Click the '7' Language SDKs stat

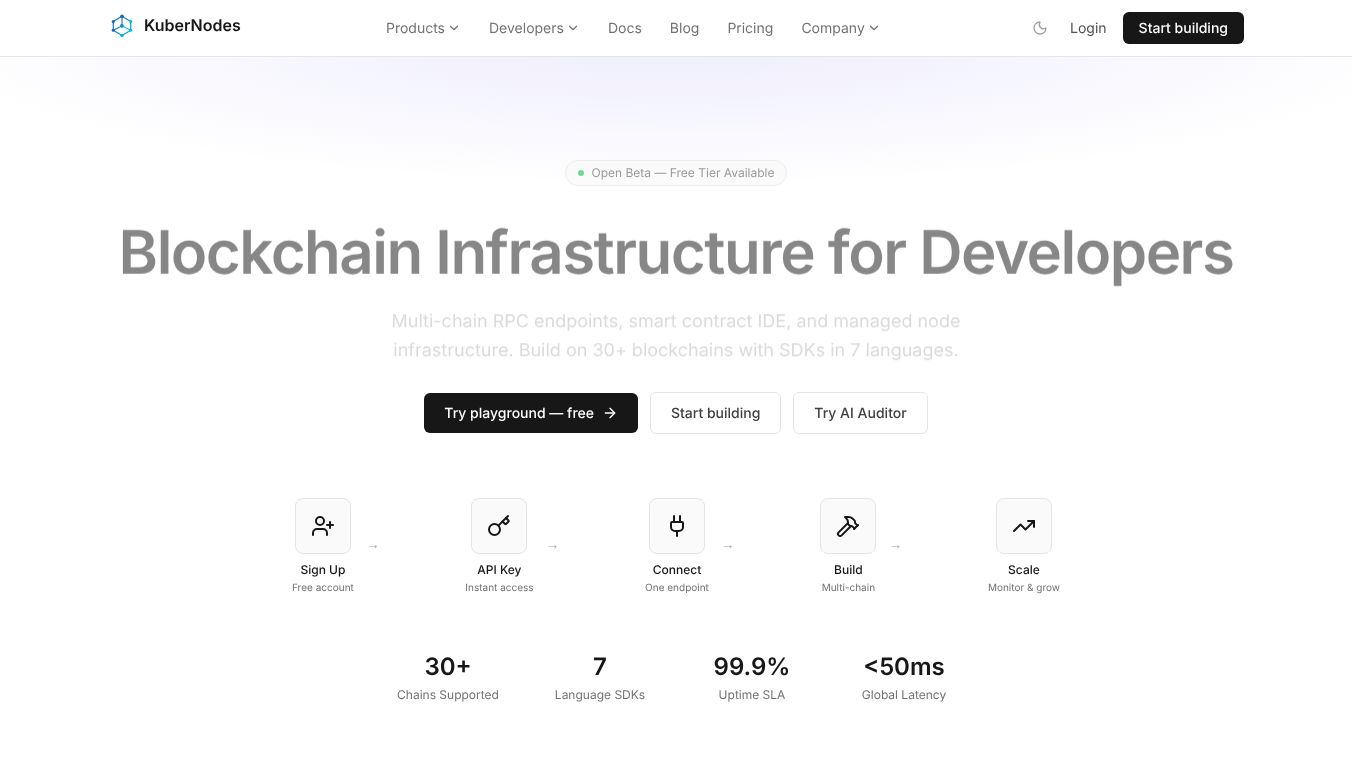tap(600, 677)
